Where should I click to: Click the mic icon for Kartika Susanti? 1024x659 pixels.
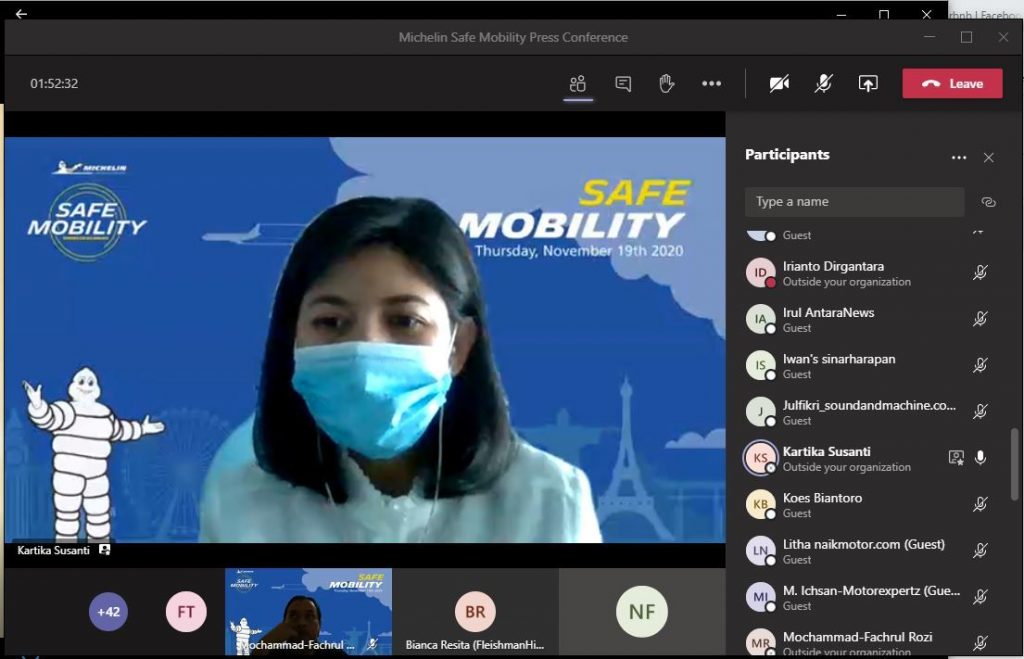(981, 458)
